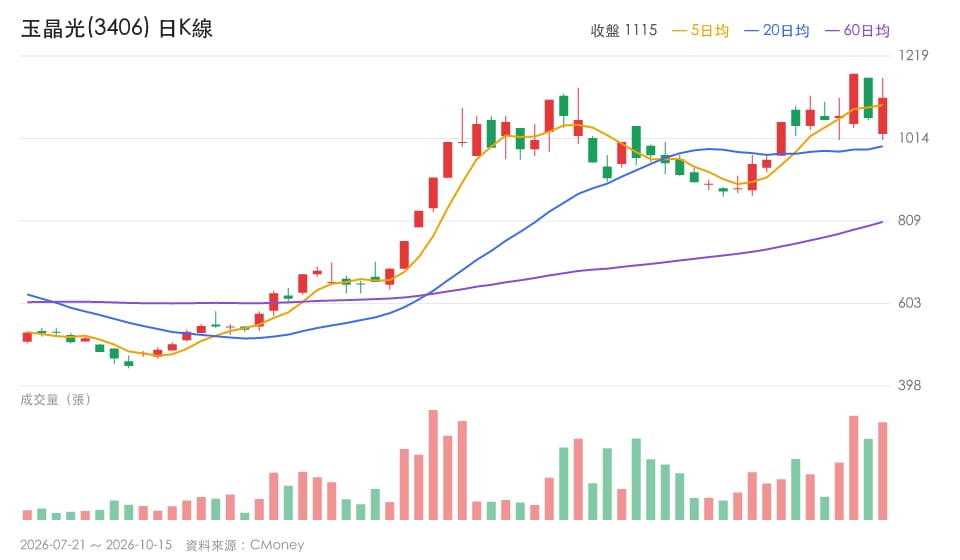This screenshot has width=960, height=560.
Task: Click the tallest volume bar in the chart
Action: (x=433, y=465)
